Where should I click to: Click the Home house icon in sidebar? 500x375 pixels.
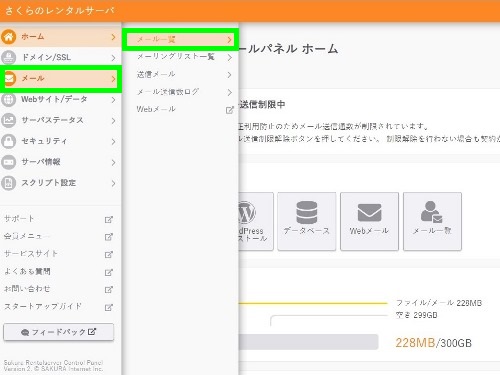point(9,37)
